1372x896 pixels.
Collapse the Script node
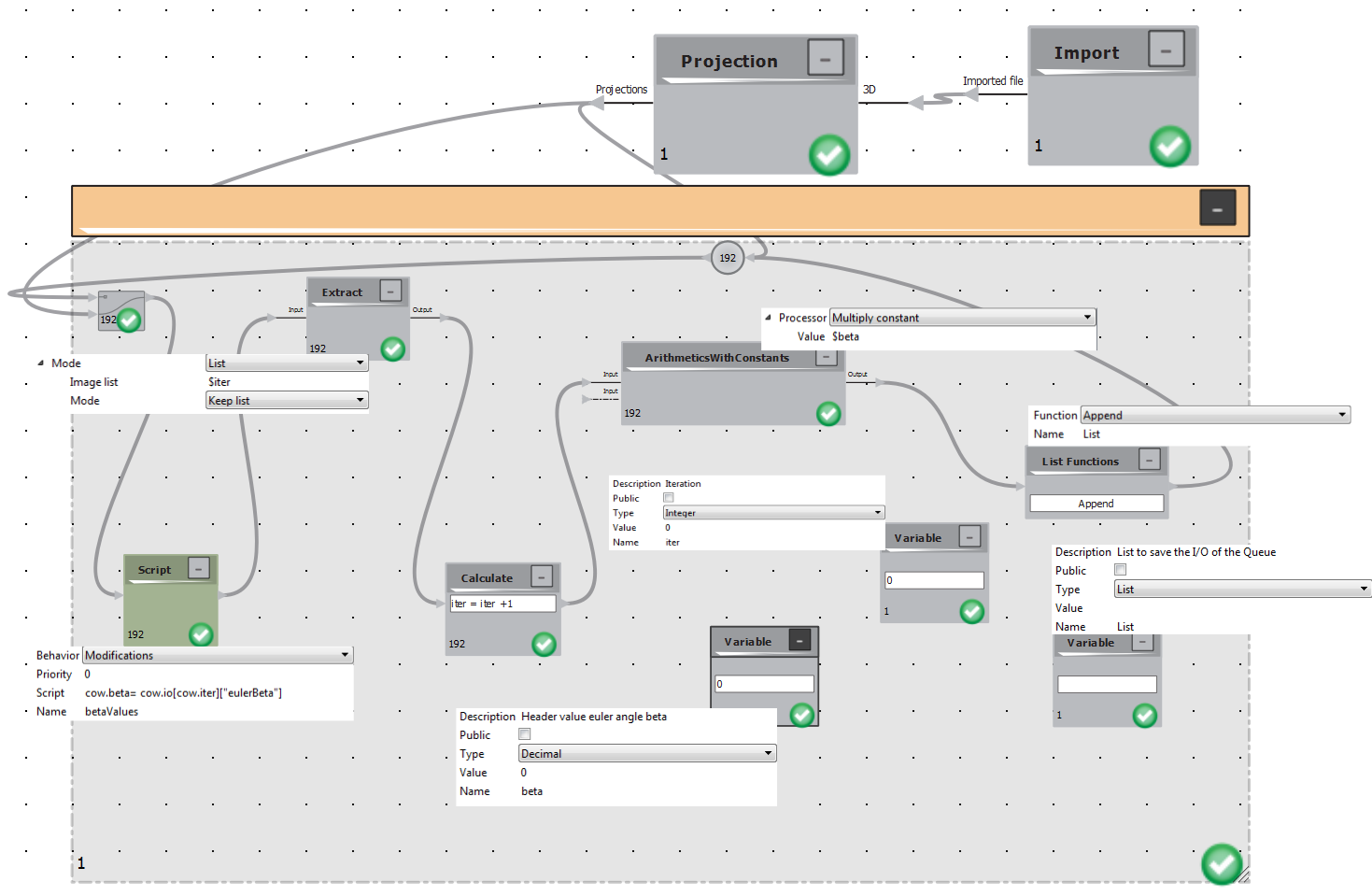click(x=199, y=568)
